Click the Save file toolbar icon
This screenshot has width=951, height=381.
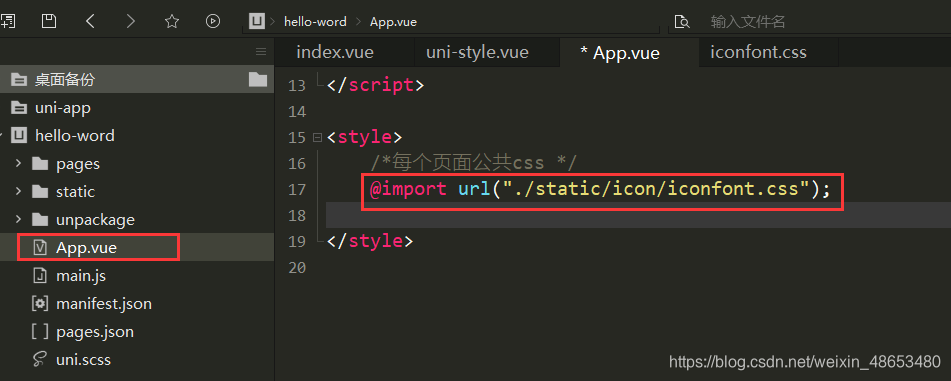[x=49, y=22]
